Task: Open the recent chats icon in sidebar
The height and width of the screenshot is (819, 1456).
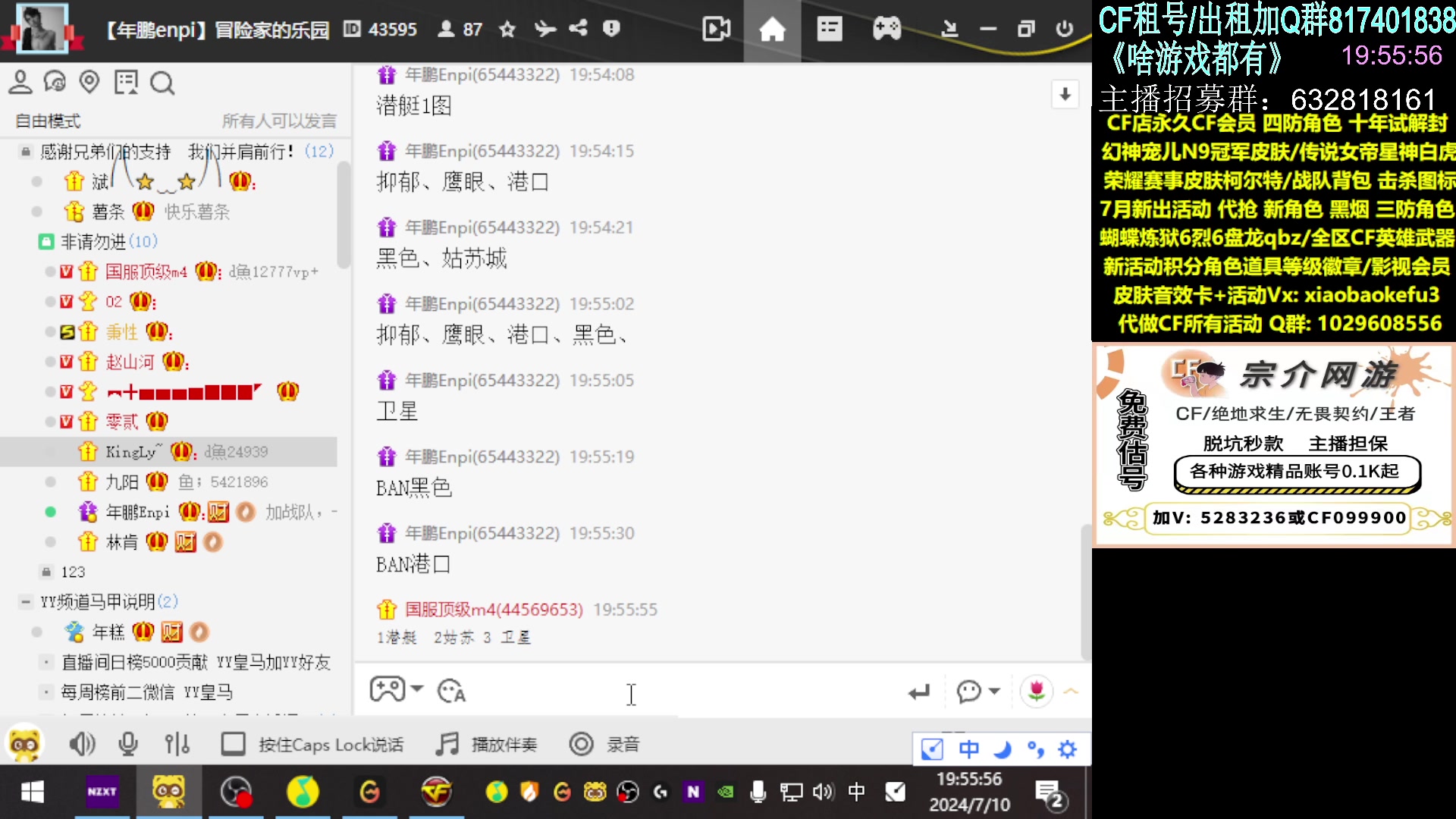Action: click(x=55, y=82)
